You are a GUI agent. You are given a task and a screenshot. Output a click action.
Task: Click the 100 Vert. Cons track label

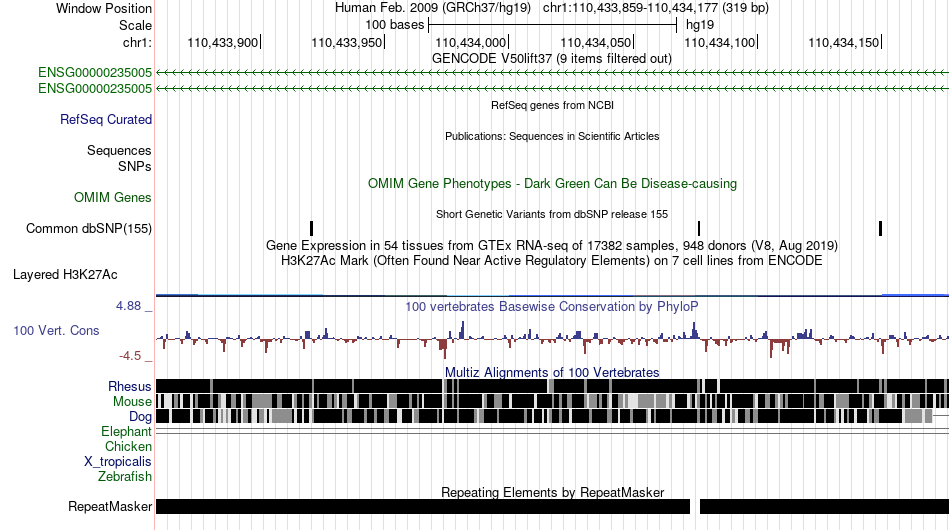coord(56,330)
